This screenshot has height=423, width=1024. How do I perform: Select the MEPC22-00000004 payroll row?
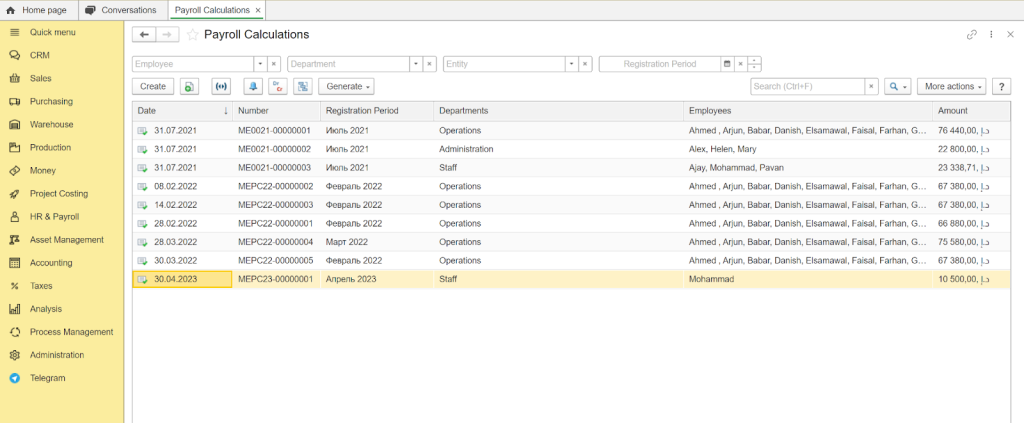[x=275, y=242]
